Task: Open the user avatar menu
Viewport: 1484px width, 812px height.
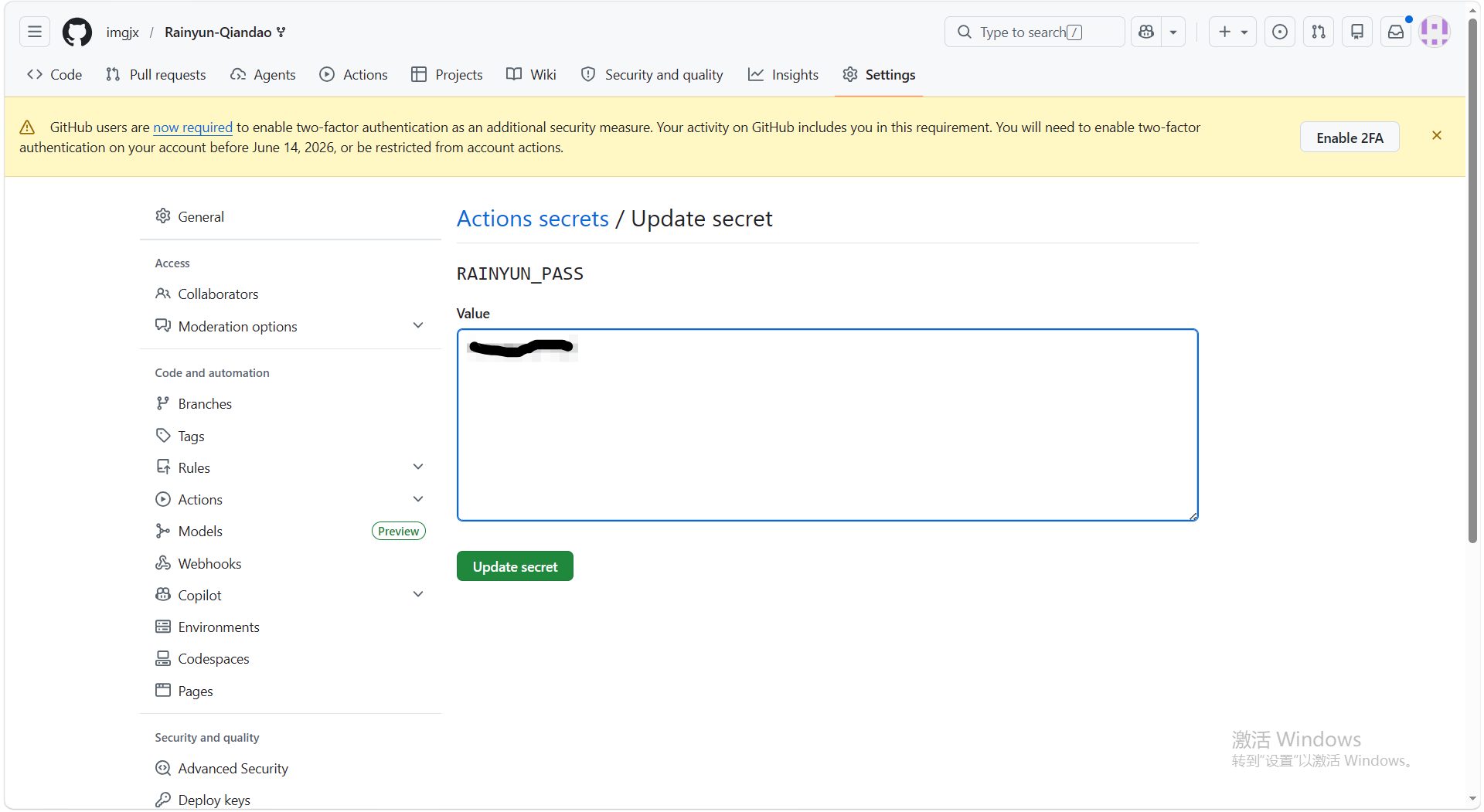Action: pyautogui.click(x=1435, y=32)
